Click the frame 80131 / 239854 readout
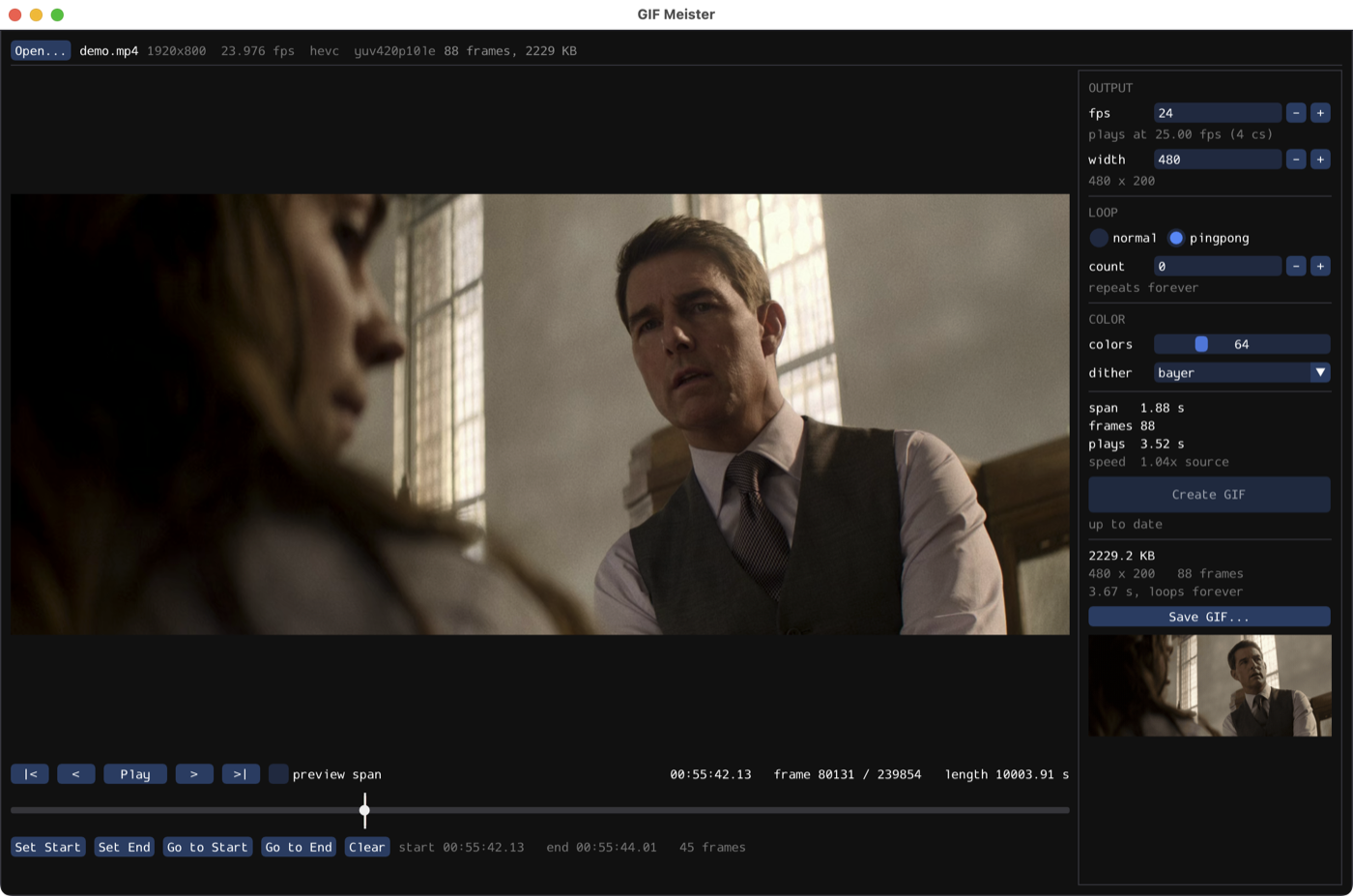The width and height of the screenshot is (1353, 896). pos(848,774)
